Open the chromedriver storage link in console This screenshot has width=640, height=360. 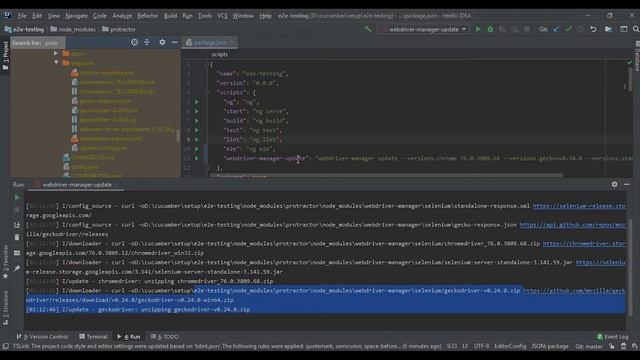tap(584, 244)
